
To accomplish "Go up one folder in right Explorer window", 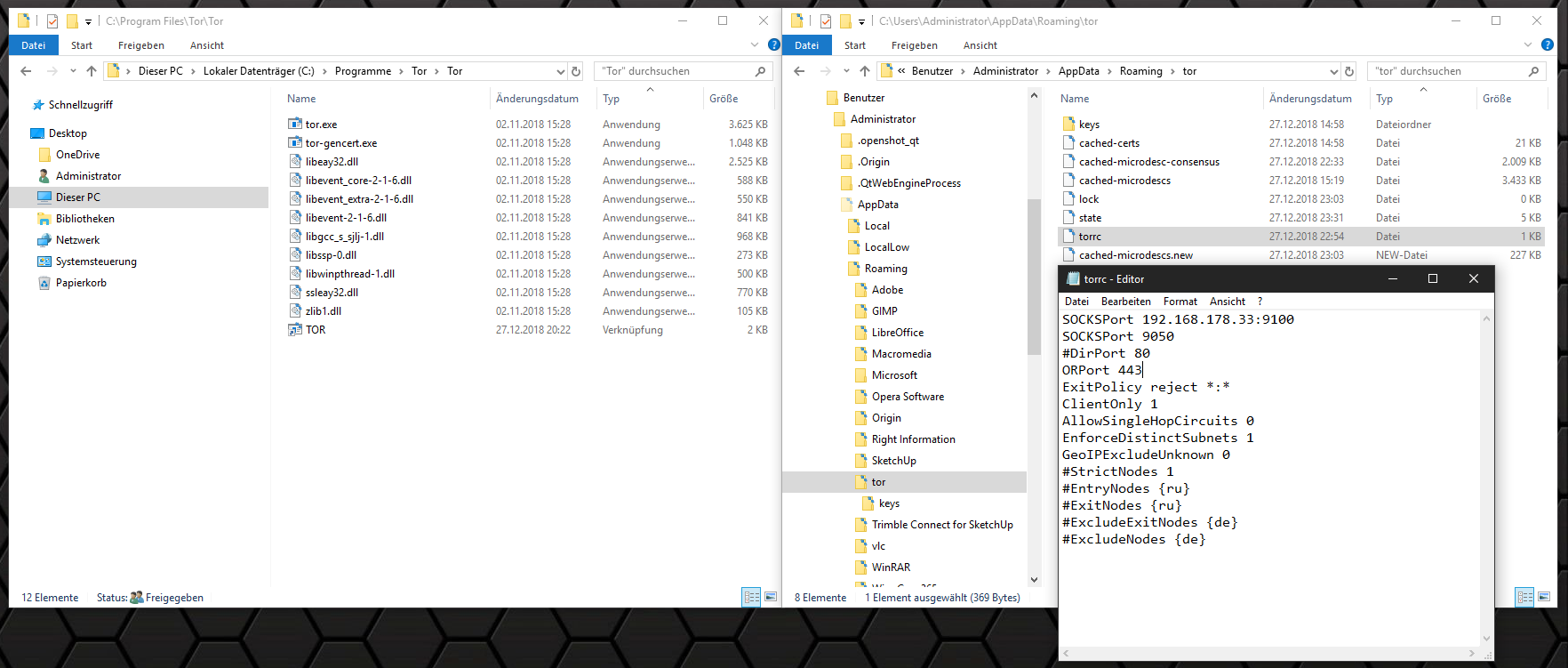I will (x=865, y=71).
